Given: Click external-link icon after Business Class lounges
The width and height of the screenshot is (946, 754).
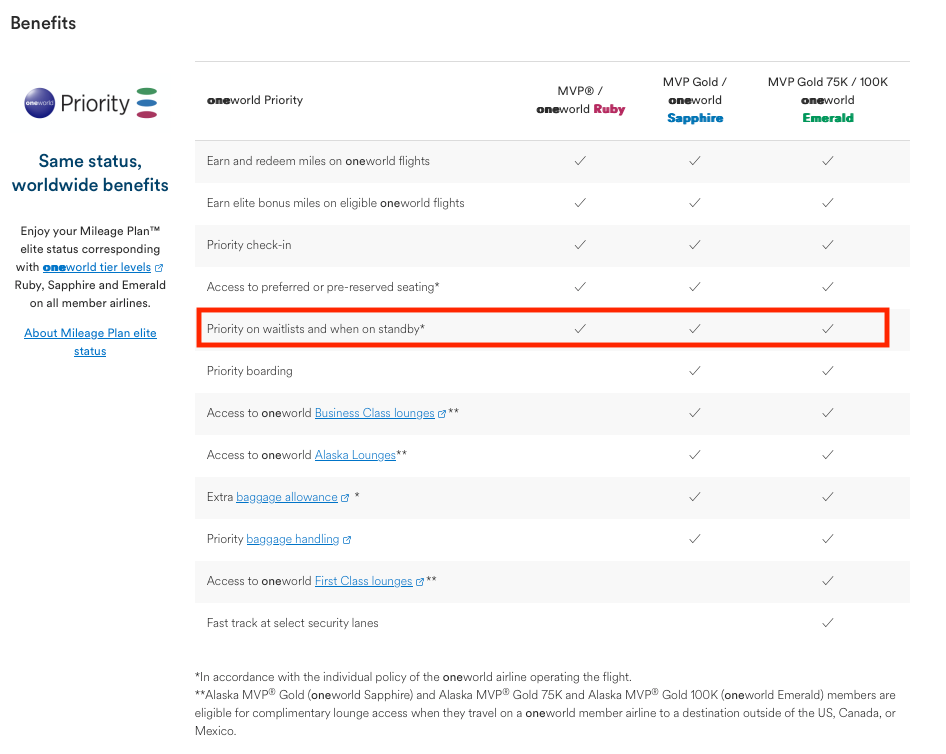Looking at the screenshot, I should tap(442, 413).
